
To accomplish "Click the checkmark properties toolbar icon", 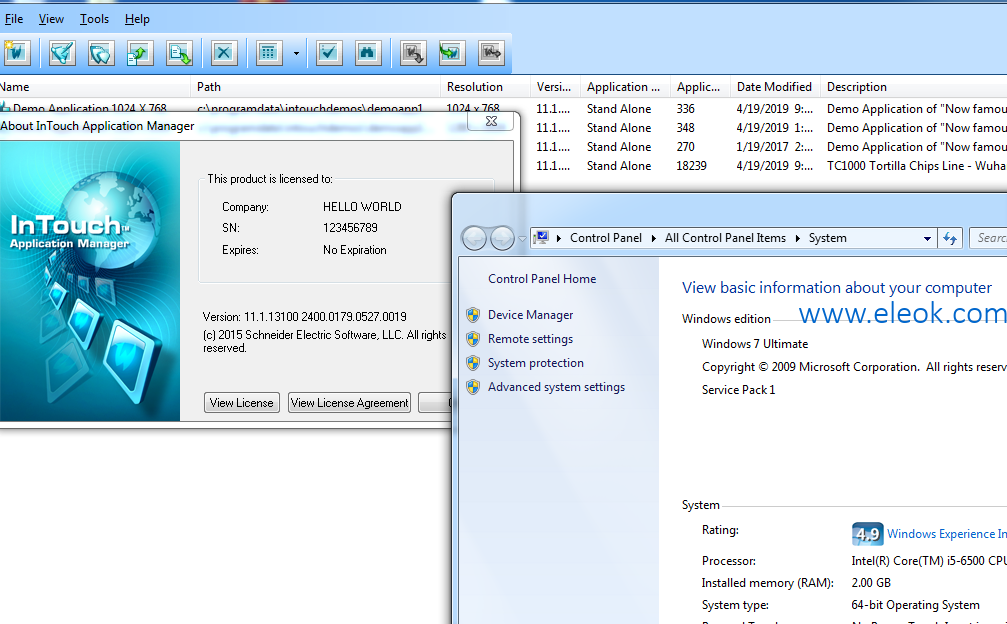I will pos(328,53).
